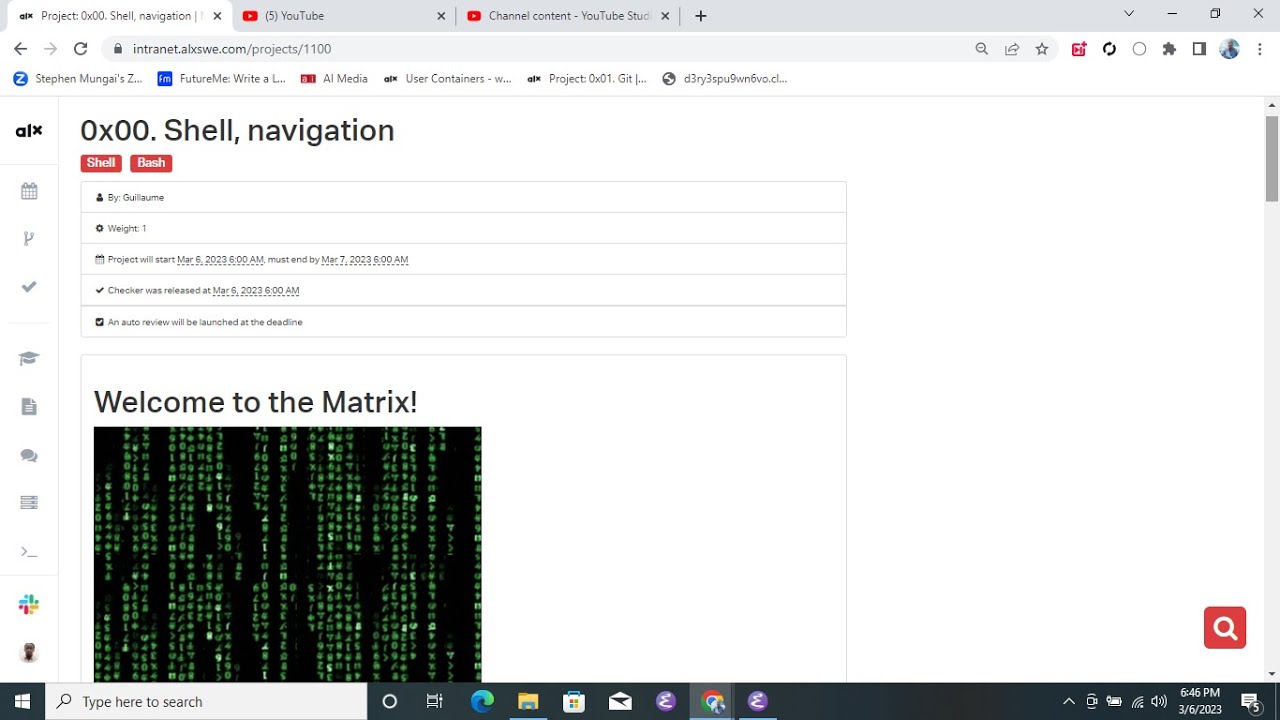The height and width of the screenshot is (720, 1280).
Task: Open the notification center icon
Action: (1250, 701)
